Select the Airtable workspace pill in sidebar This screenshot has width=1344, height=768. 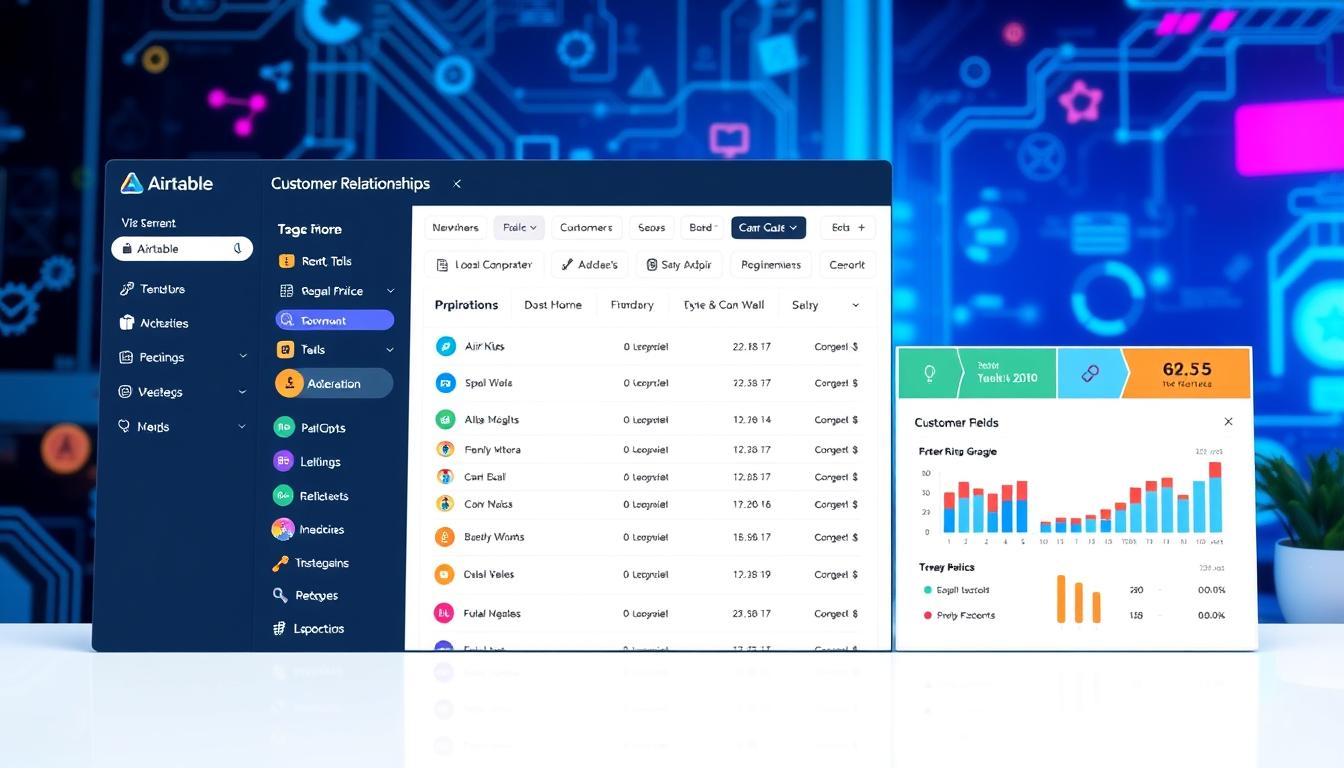click(x=182, y=249)
